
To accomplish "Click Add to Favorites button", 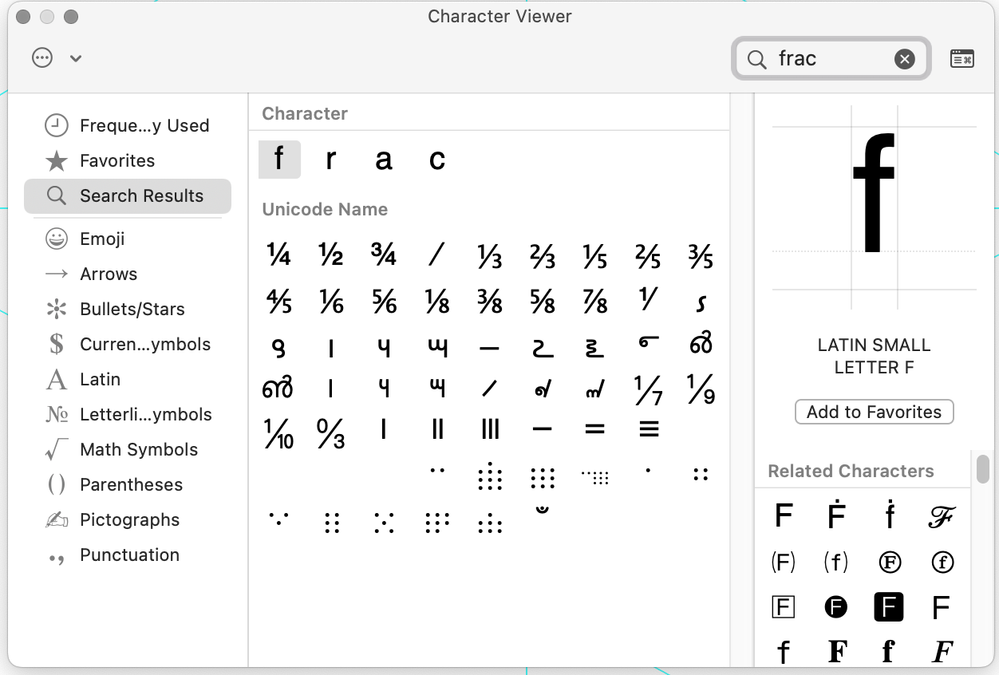I will click(x=874, y=412).
